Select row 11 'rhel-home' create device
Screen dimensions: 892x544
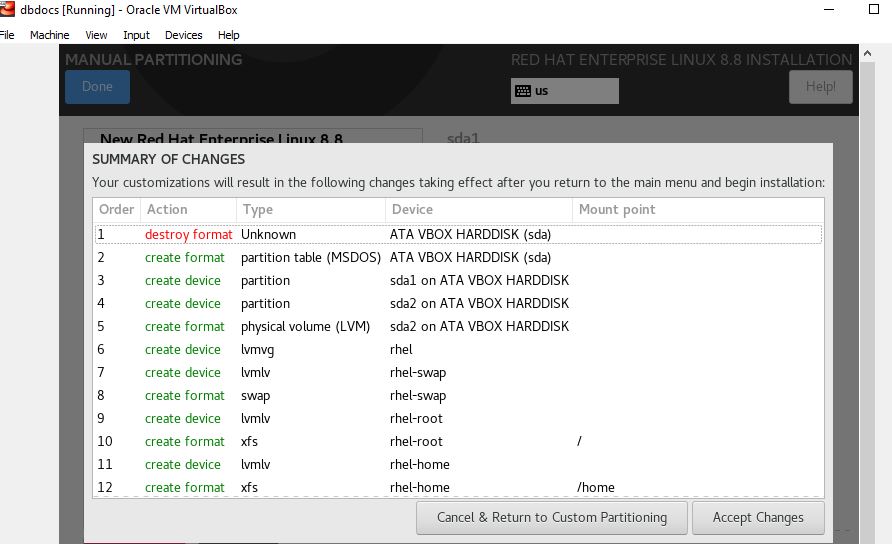click(x=458, y=464)
